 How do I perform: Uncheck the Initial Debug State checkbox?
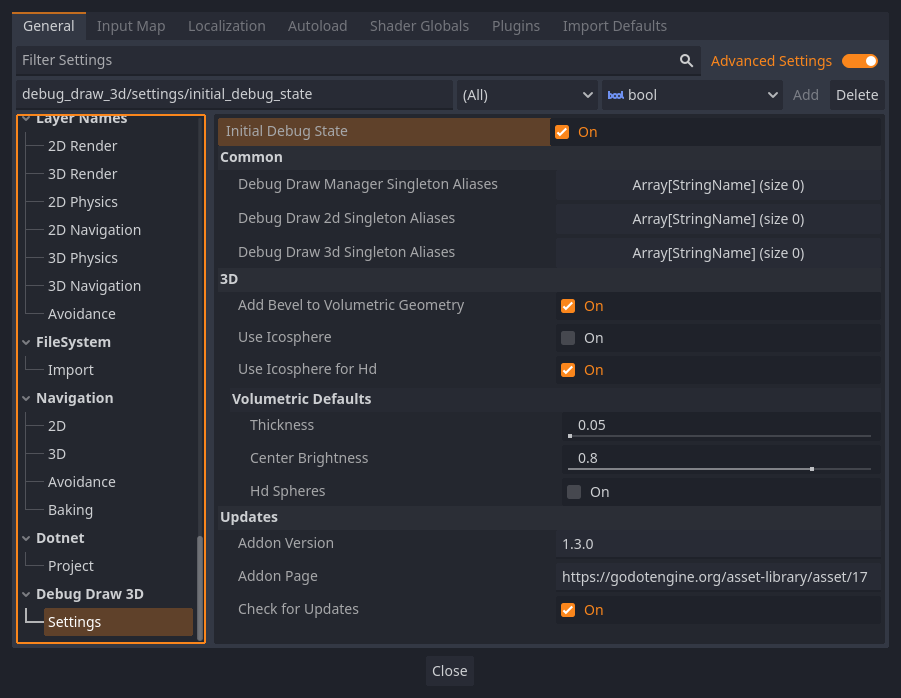tap(562, 132)
